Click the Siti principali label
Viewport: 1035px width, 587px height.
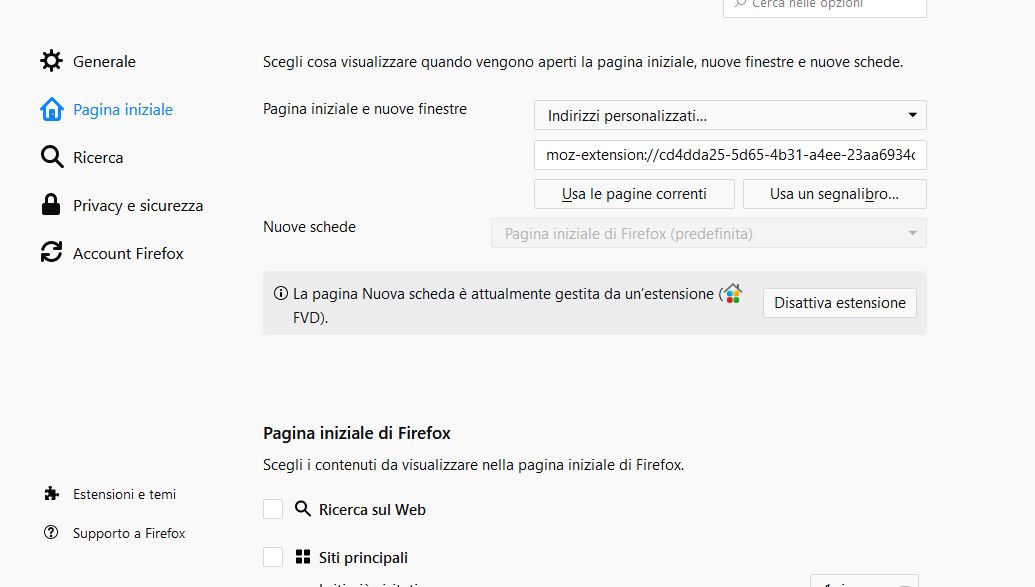(x=363, y=558)
